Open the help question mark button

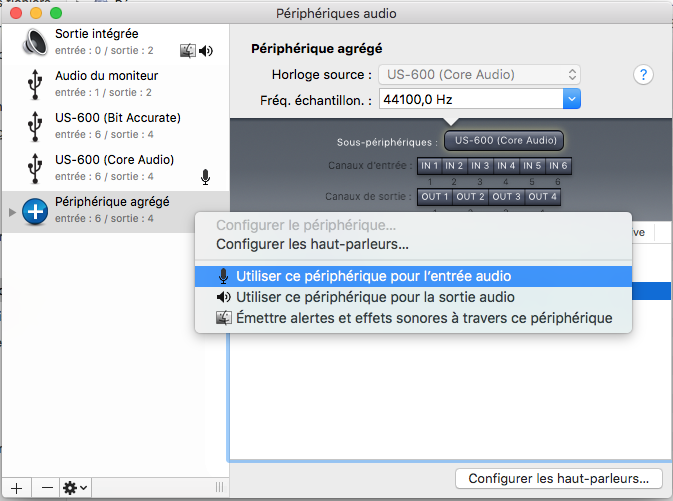coord(643,75)
